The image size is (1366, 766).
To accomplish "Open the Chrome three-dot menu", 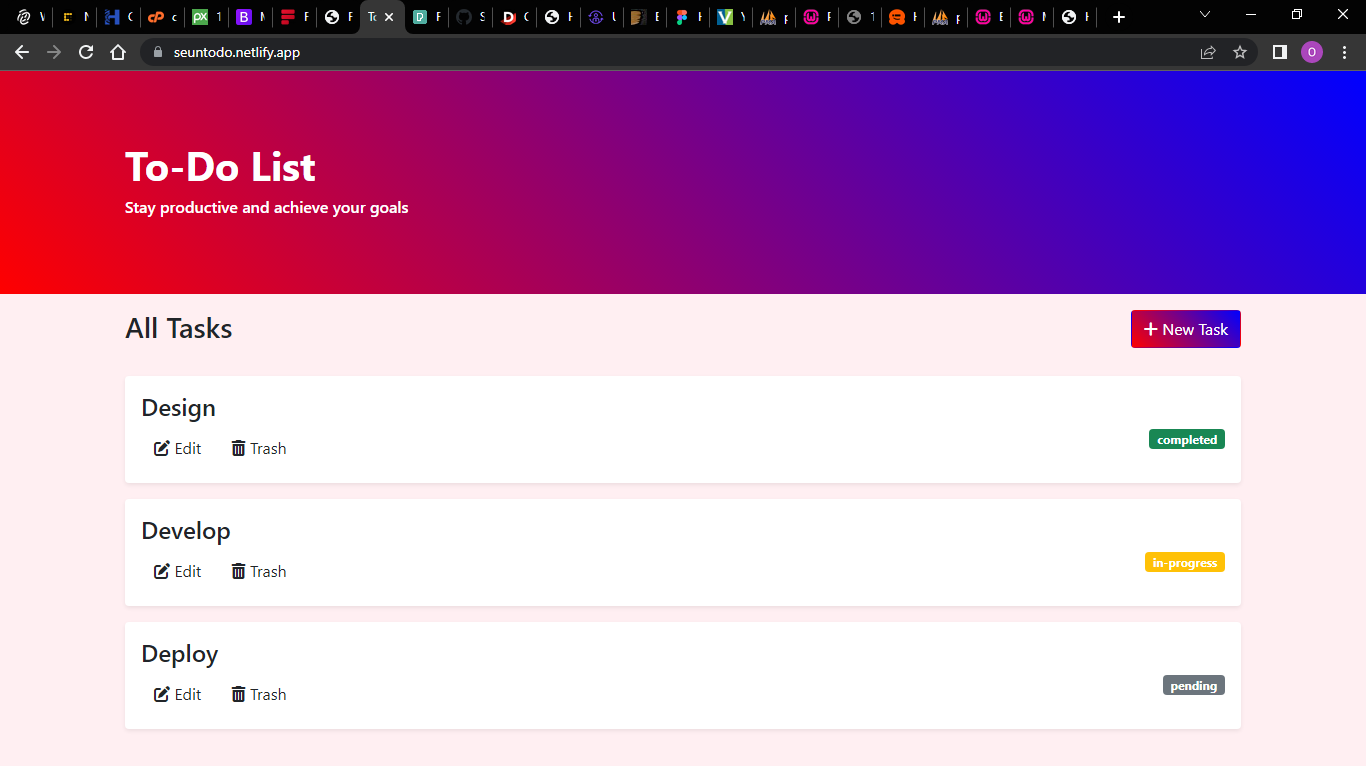I will [x=1345, y=52].
